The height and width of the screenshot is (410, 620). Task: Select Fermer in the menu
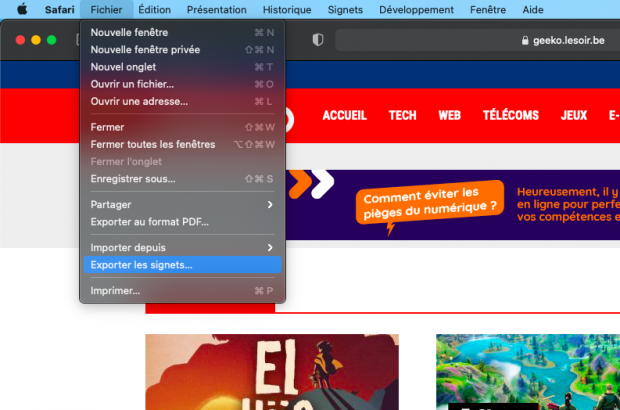[x=182, y=127]
